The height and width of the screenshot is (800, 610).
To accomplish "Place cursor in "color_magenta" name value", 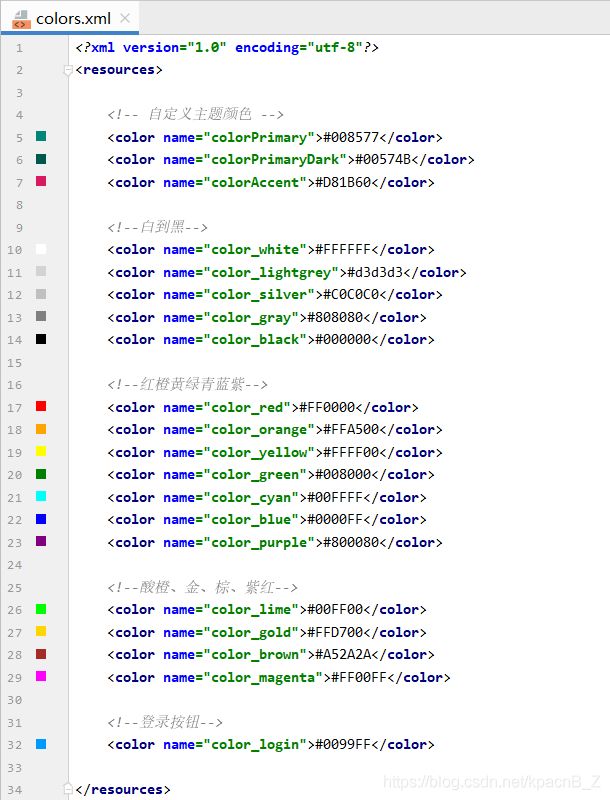I will coord(263,678).
